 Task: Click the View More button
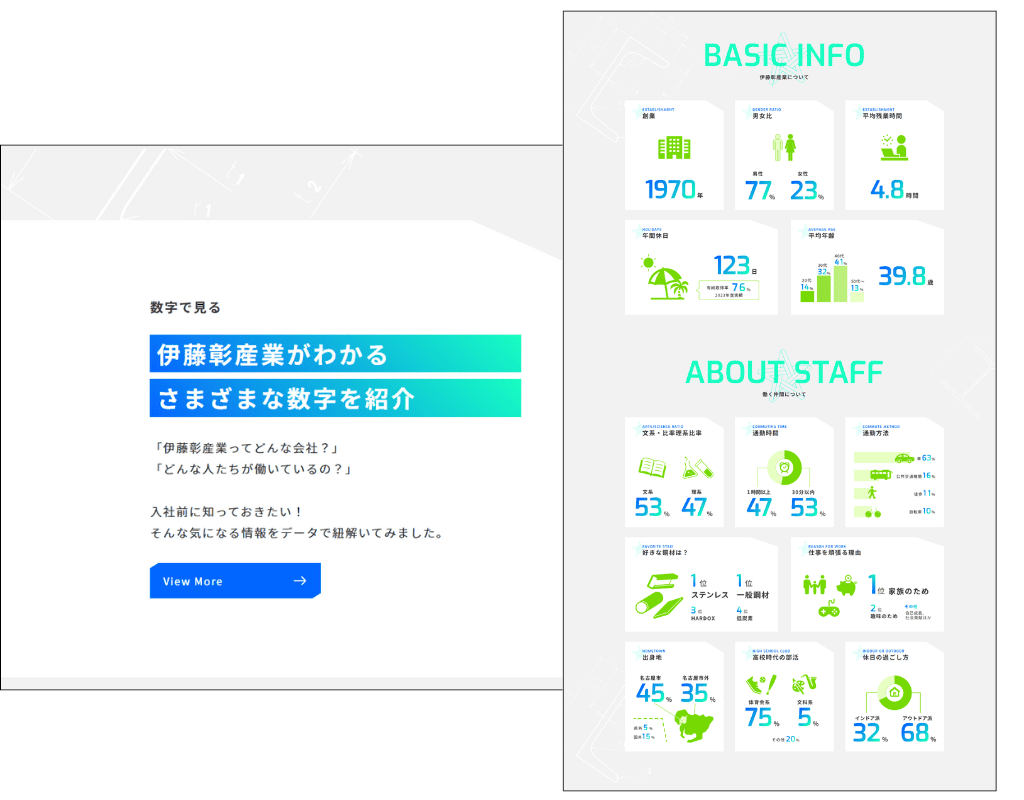(x=234, y=581)
